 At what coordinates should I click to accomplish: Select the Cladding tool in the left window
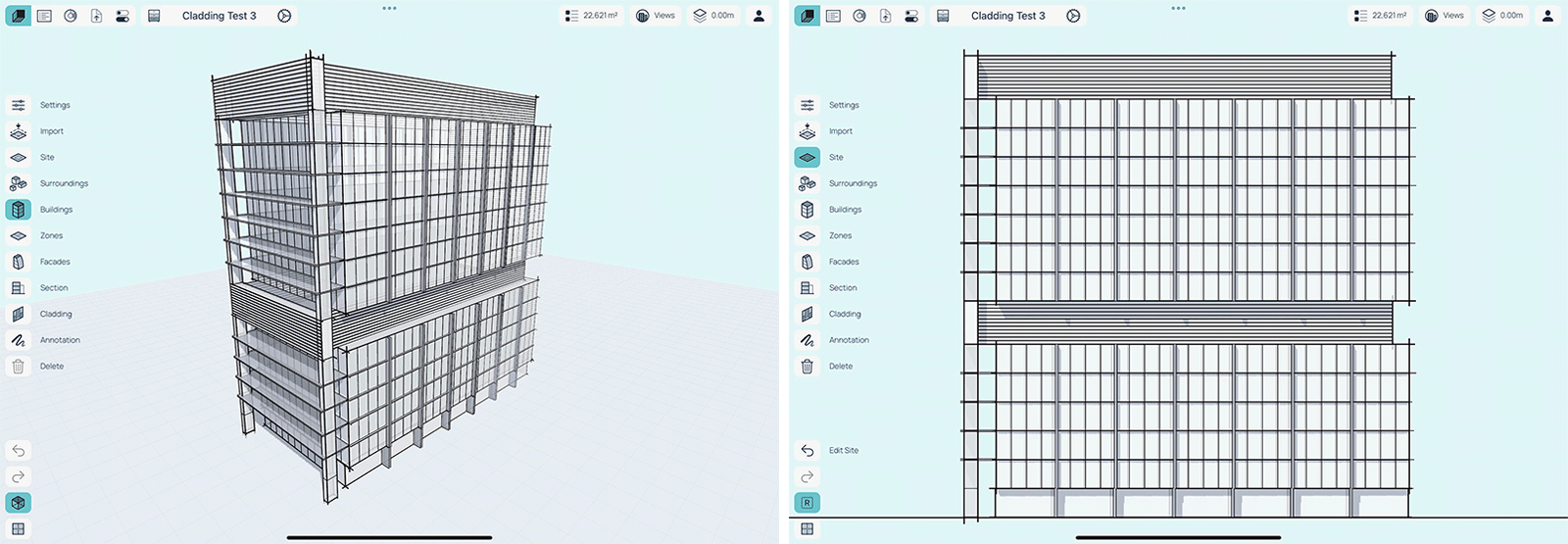click(19, 314)
